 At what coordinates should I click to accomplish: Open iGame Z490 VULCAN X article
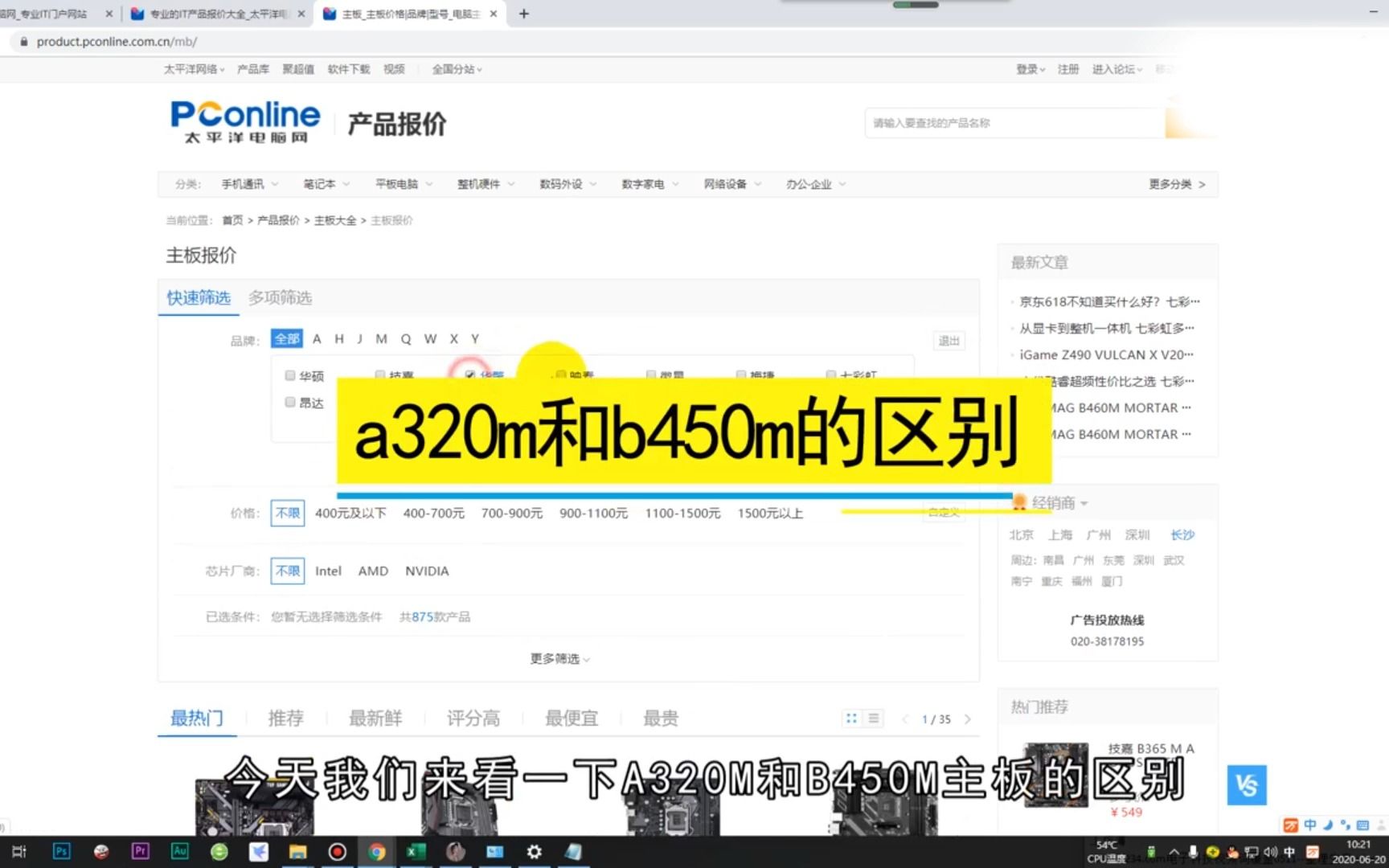click(x=1106, y=354)
